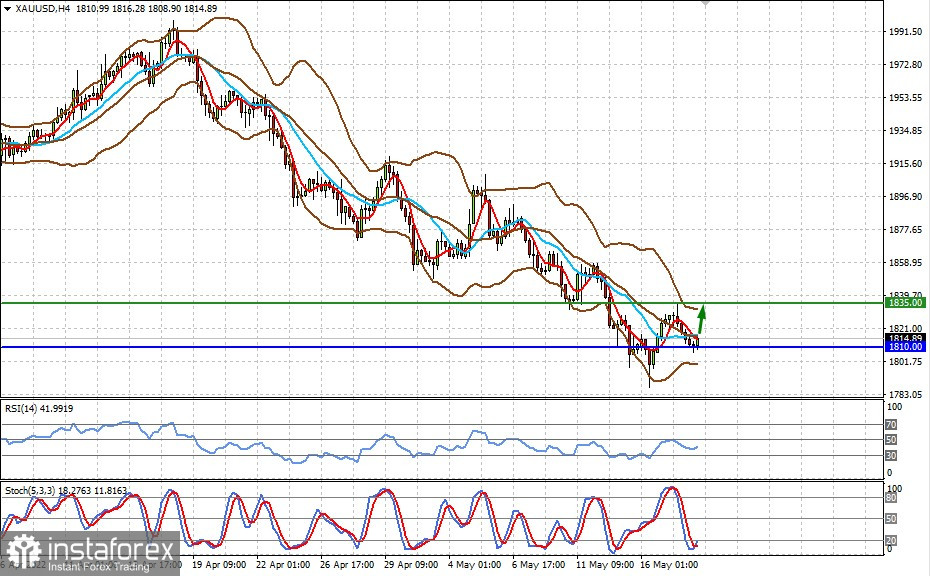Click the 6 May 17:00 time label

(539, 565)
